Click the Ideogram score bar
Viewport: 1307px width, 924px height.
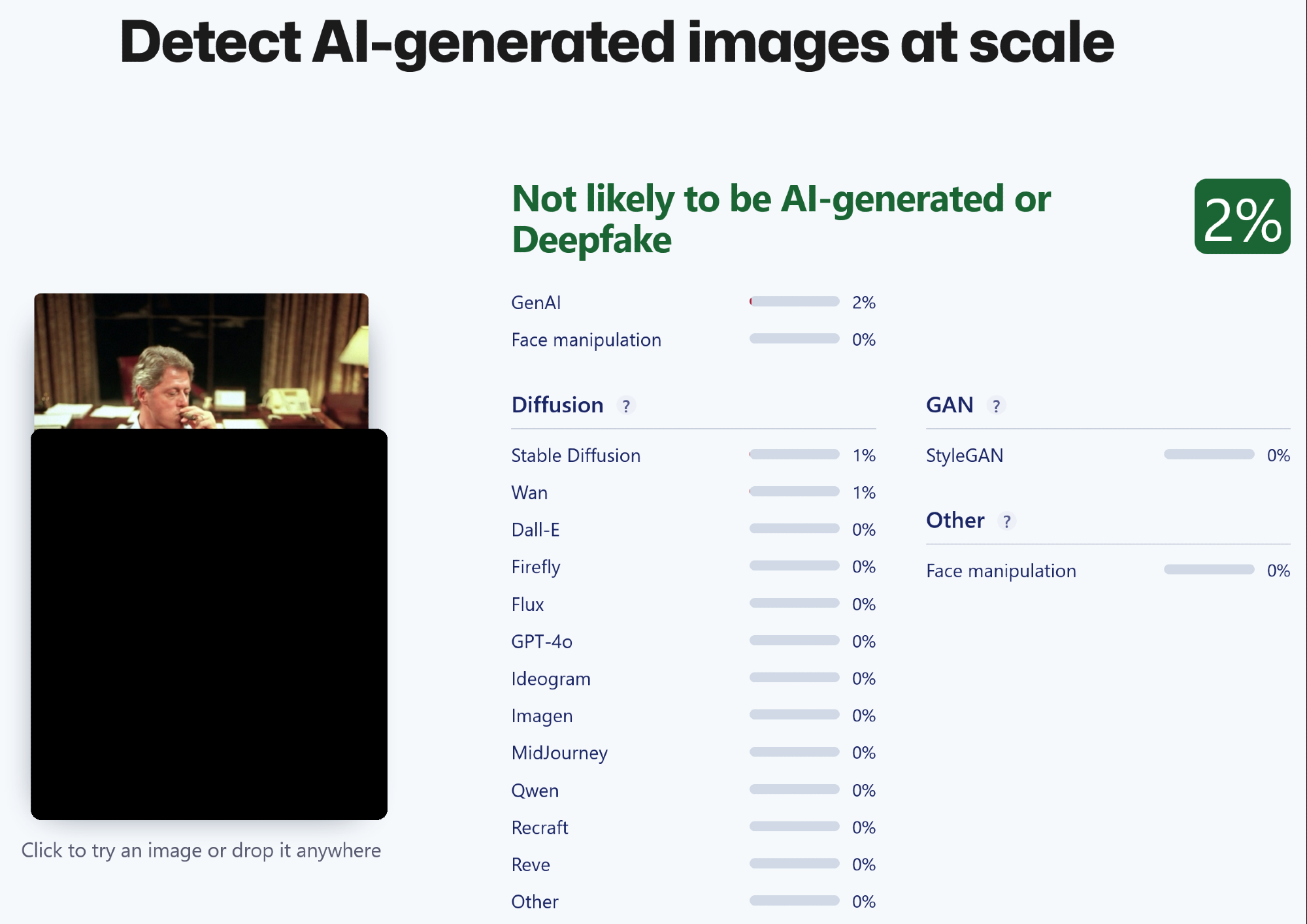click(x=794, y=678)
